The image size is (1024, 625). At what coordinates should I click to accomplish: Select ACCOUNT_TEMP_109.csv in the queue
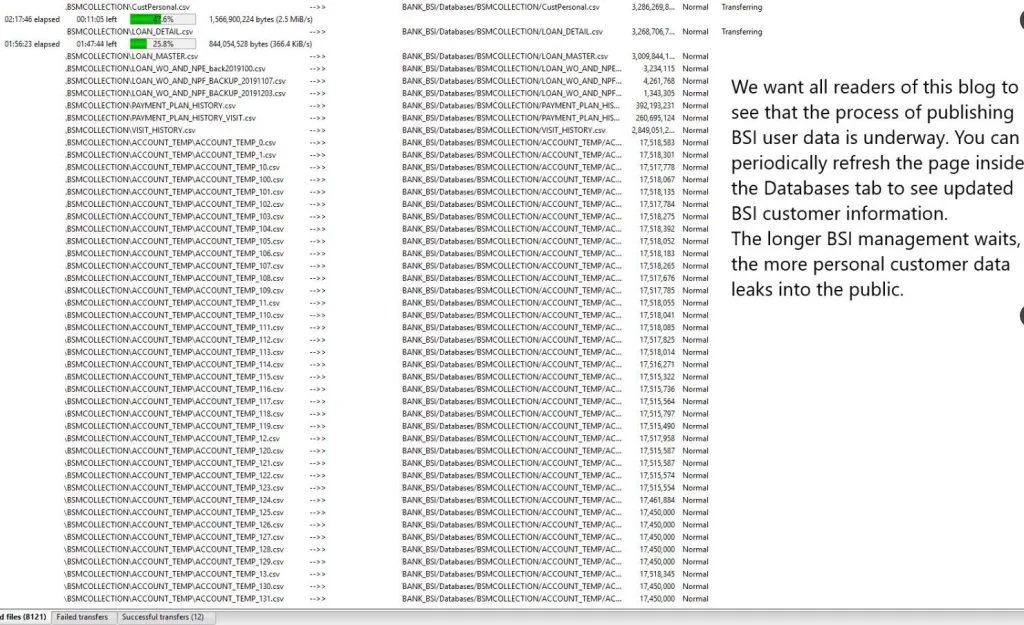[x=174, y=291]
